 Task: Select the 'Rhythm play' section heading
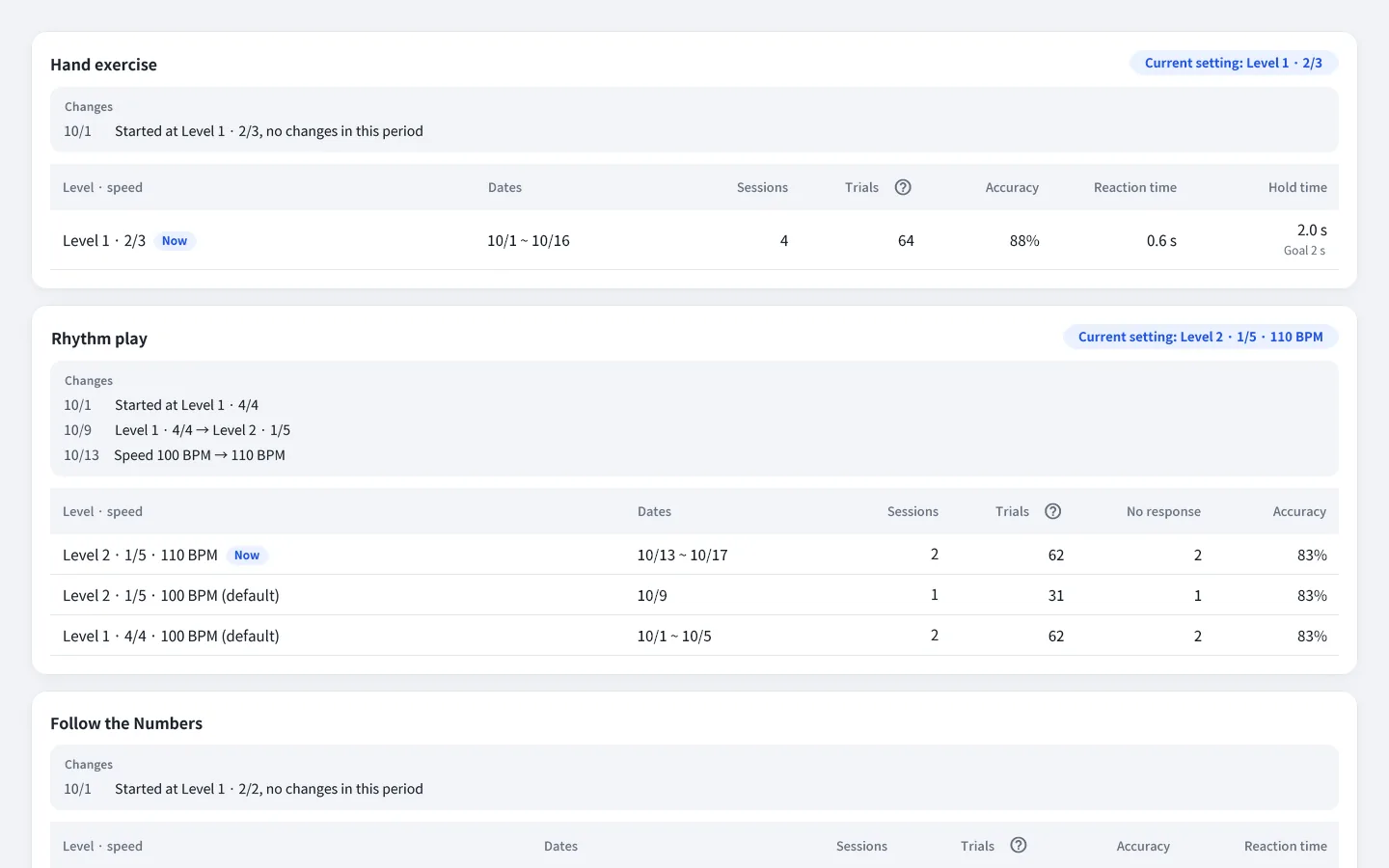99,339
